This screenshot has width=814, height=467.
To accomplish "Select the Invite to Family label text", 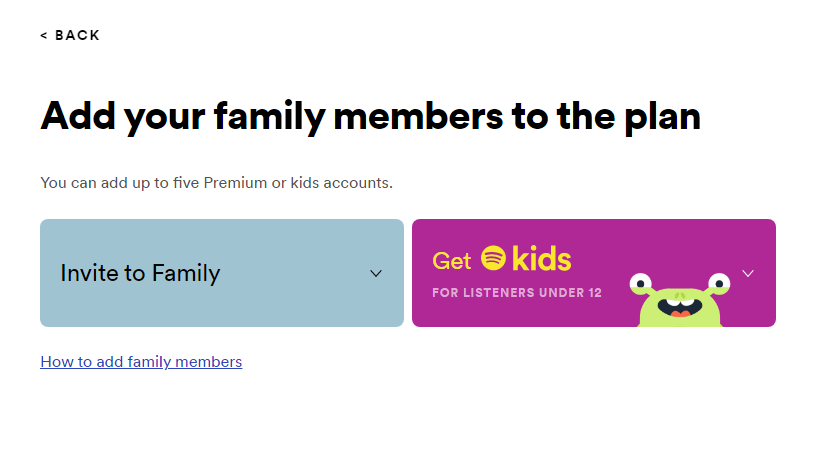I will point(140,273).
